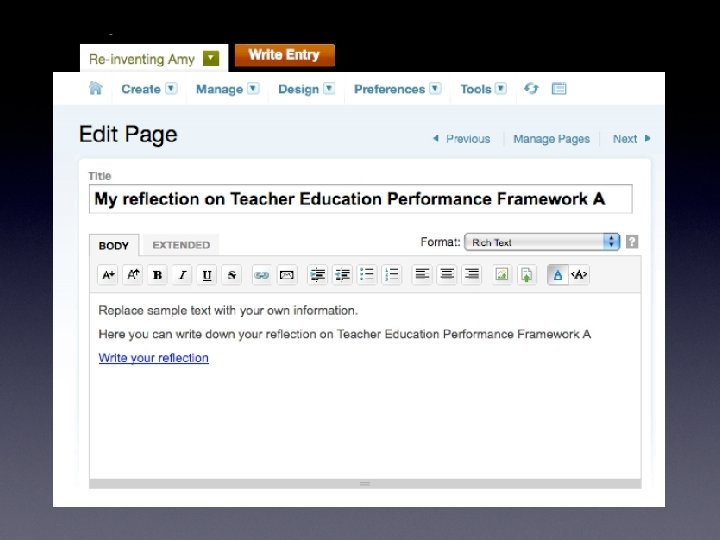Click 'Replace sample text' line in editor
The width and height of the screenshot is (720, 540).
tap(228, 310)
